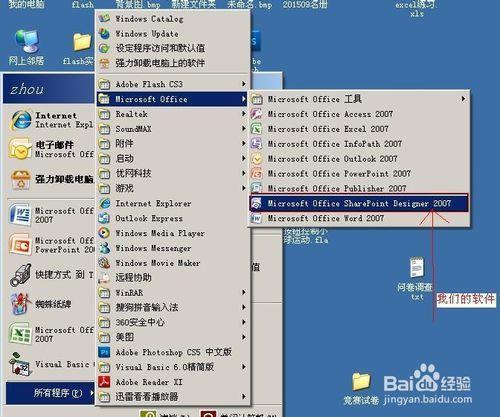Screen dimensions: 500x417
Task: Click the Excel 2007 icon in submenu
Action: (x=256, y=129)
